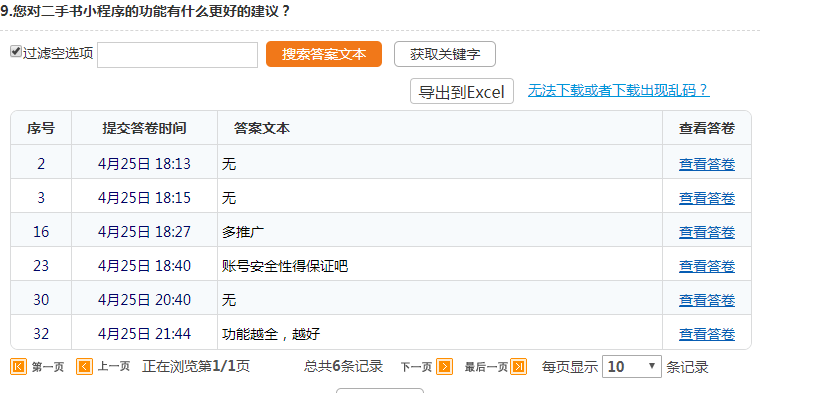
Task: View answer sheet for record 30
Action: point(706,300)
